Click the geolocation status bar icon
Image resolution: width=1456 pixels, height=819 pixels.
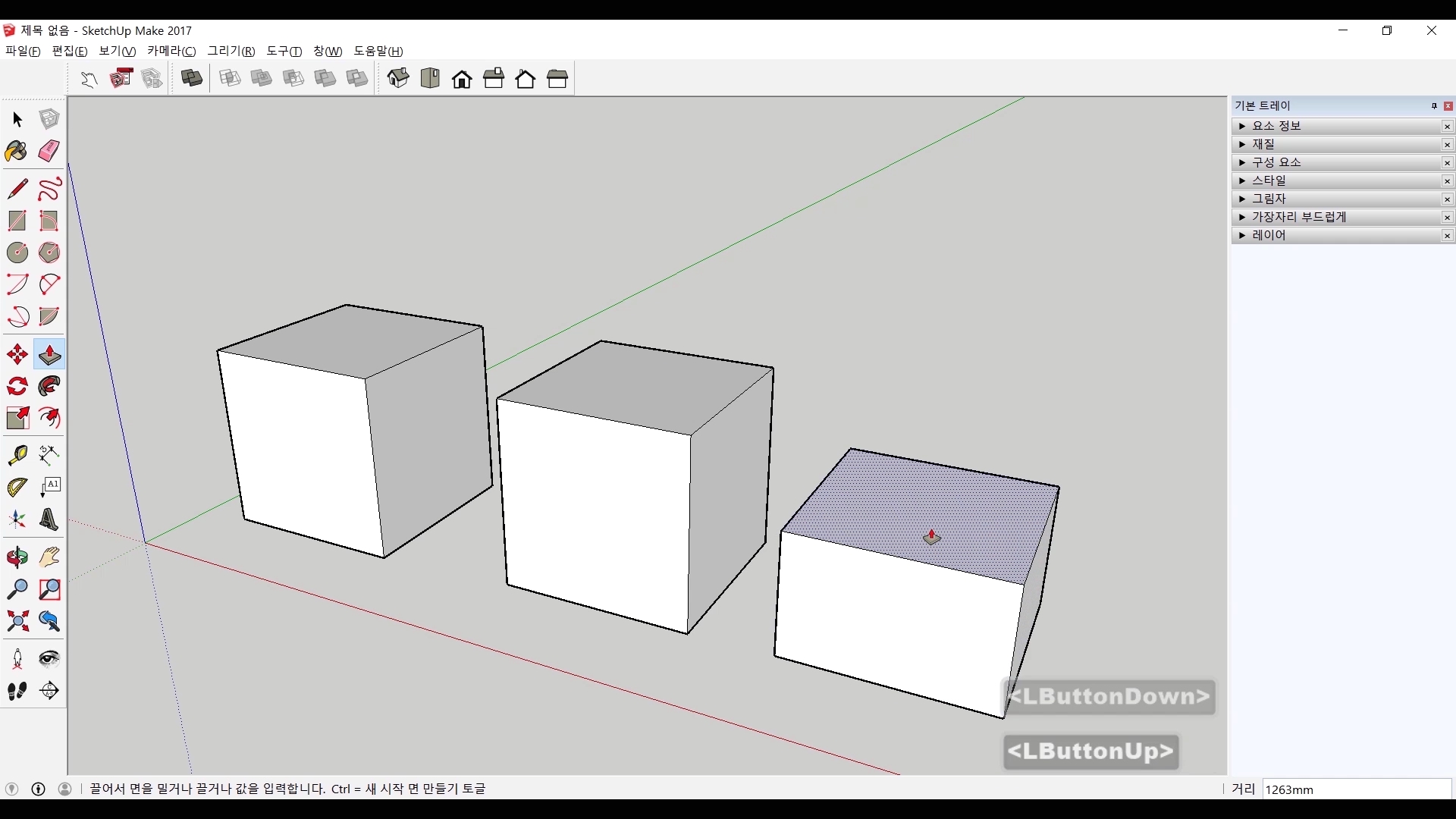11,789
